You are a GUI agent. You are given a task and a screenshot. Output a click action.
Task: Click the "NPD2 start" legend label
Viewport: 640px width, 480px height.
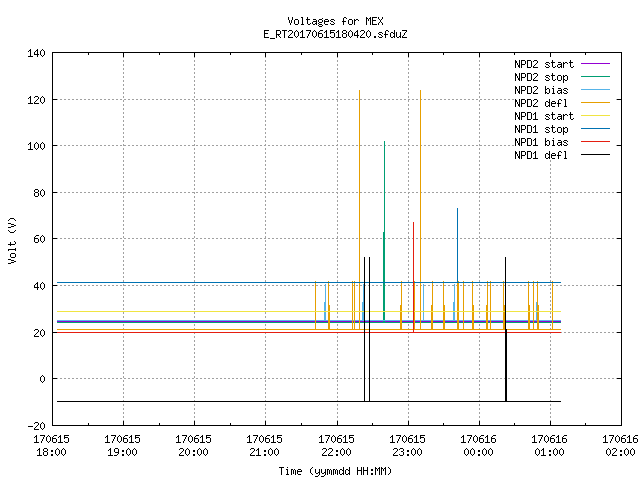[544, 64]
